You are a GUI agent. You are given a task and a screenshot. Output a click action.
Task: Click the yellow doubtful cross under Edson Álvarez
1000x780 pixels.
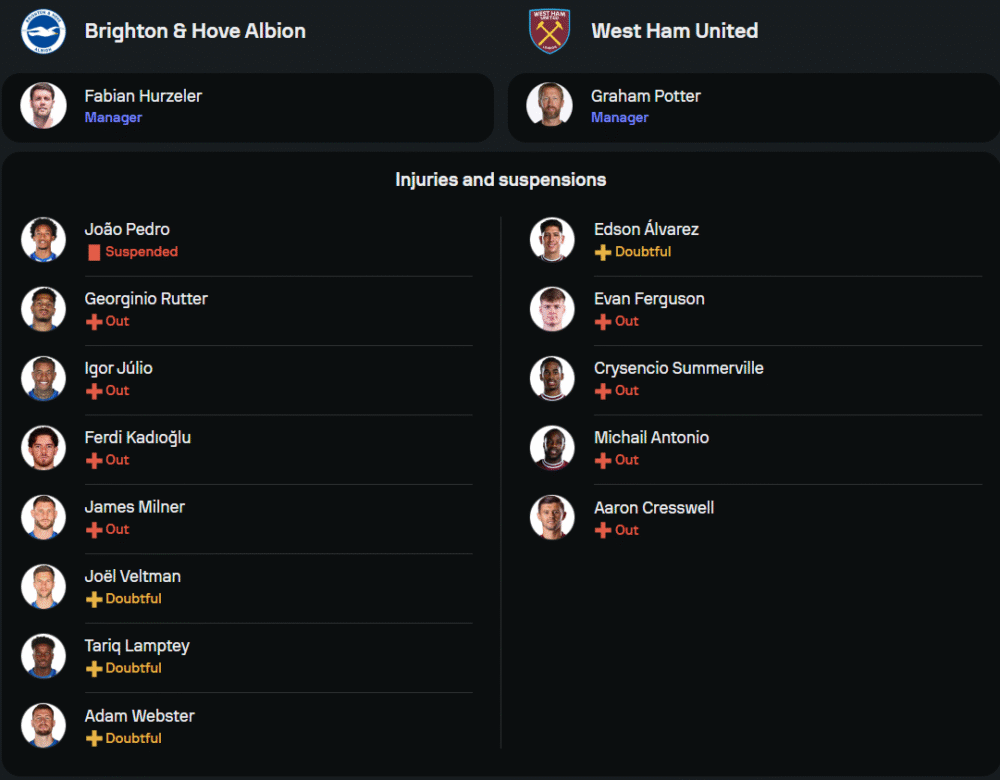point(603,252)
